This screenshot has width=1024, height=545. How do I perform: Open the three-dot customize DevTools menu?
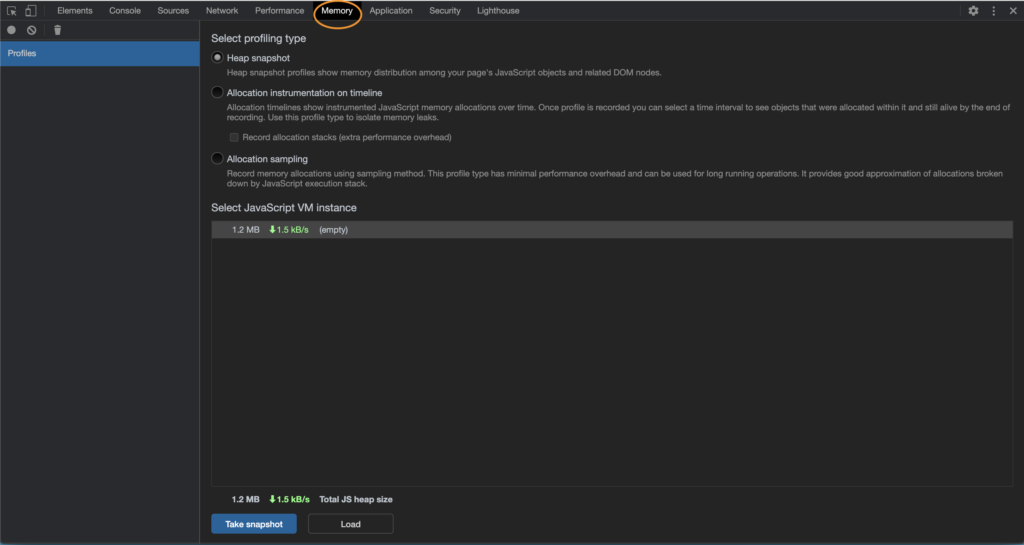993,11
